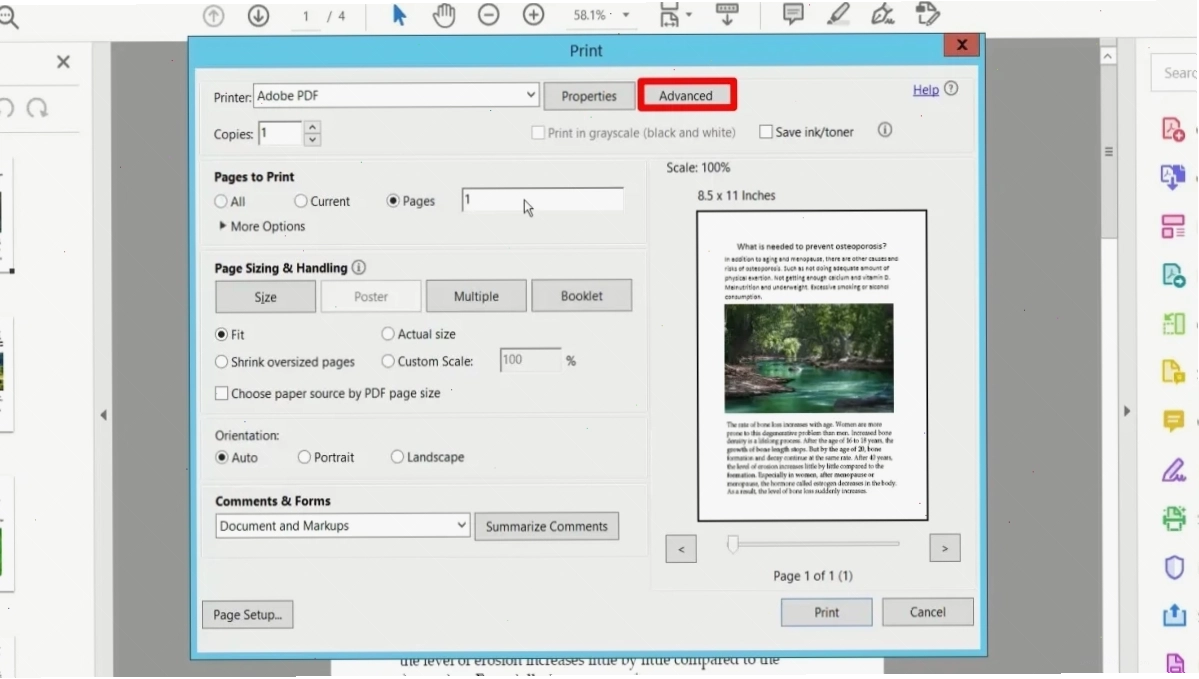Open Export PDF tool in right sidebar
Viewport: 1199px width, 679px height.
click(1174, 177)
